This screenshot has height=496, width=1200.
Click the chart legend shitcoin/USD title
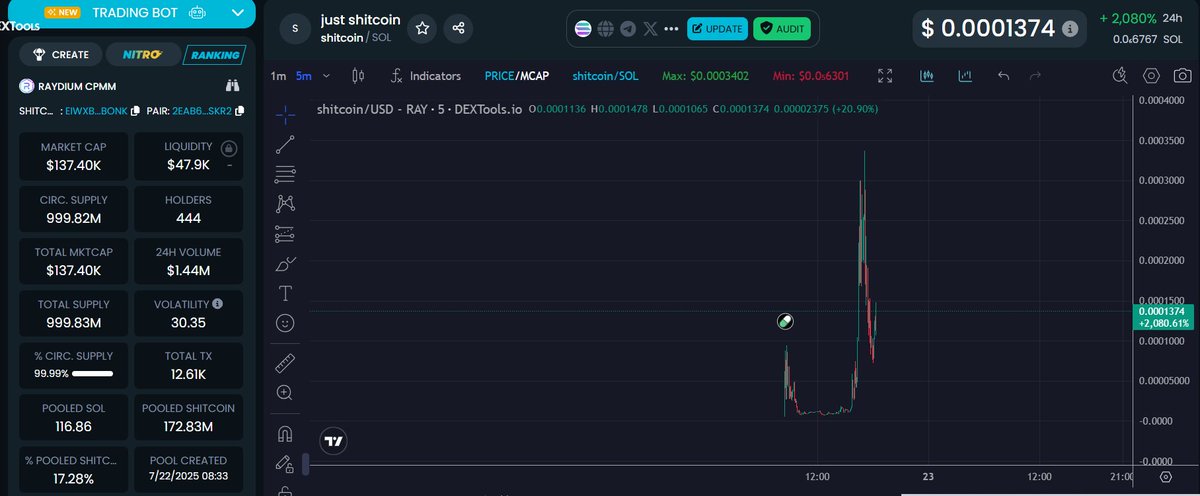pyautogui.click(x=420, y=109)
